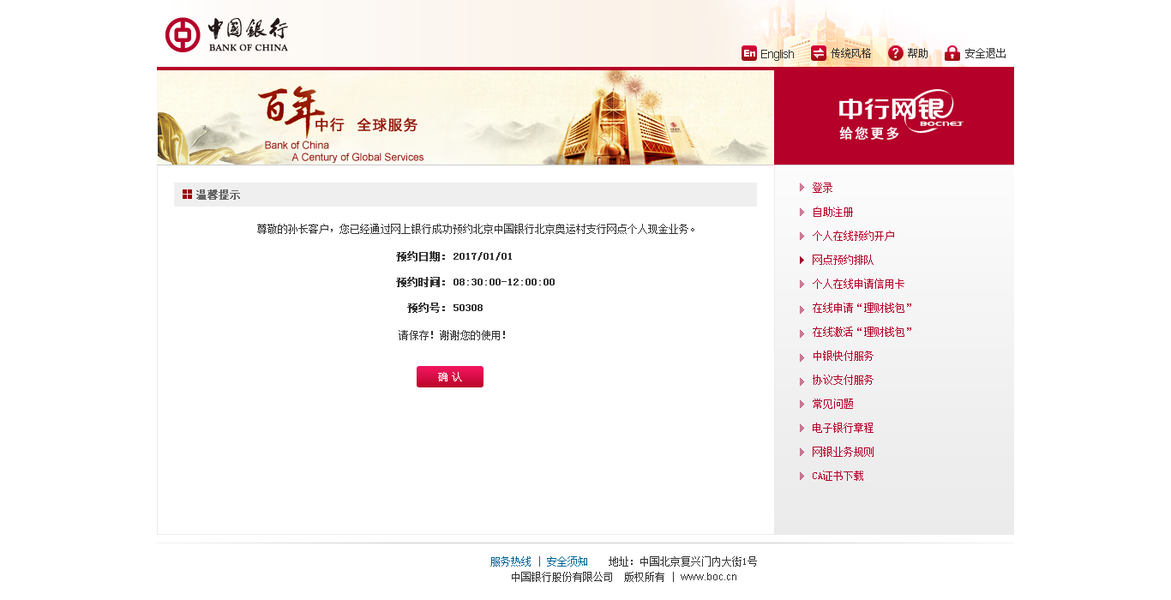Click the arrow bullet before 协议支付服务
The image size is (1171, 600).
click(x=801, y=380)
